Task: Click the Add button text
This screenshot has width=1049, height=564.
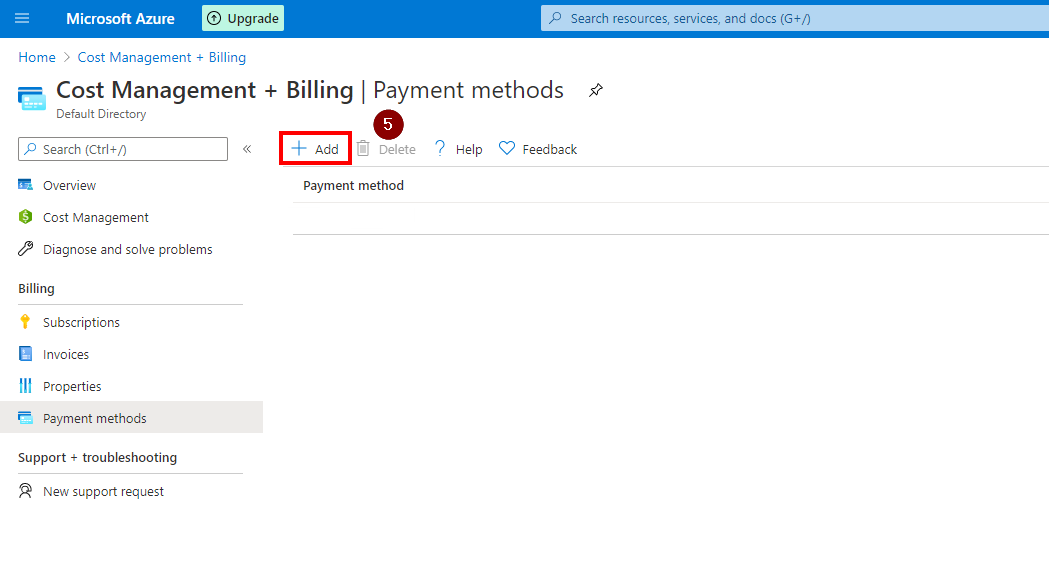Action: (x=326, y=149)
